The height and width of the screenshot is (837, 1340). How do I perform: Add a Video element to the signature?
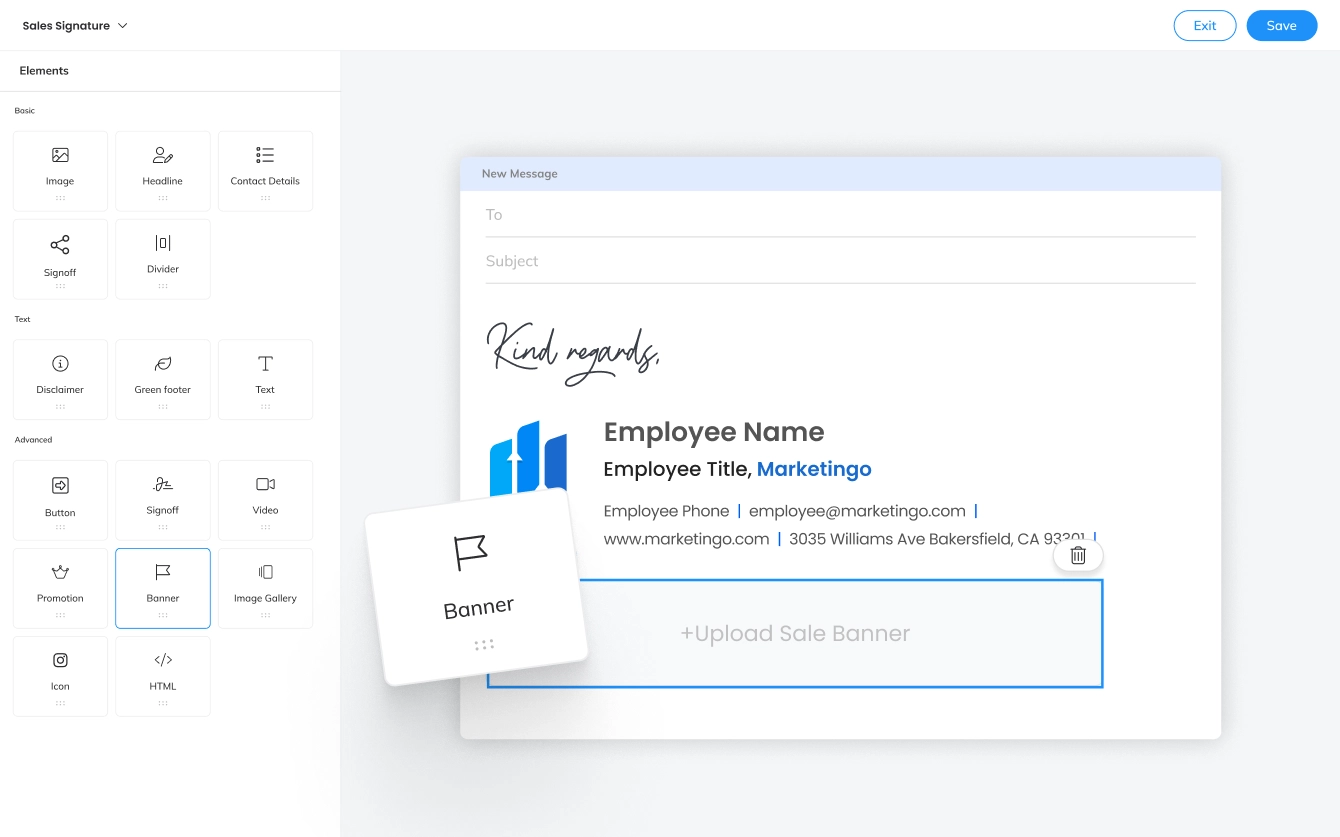(x=265, y=499)
